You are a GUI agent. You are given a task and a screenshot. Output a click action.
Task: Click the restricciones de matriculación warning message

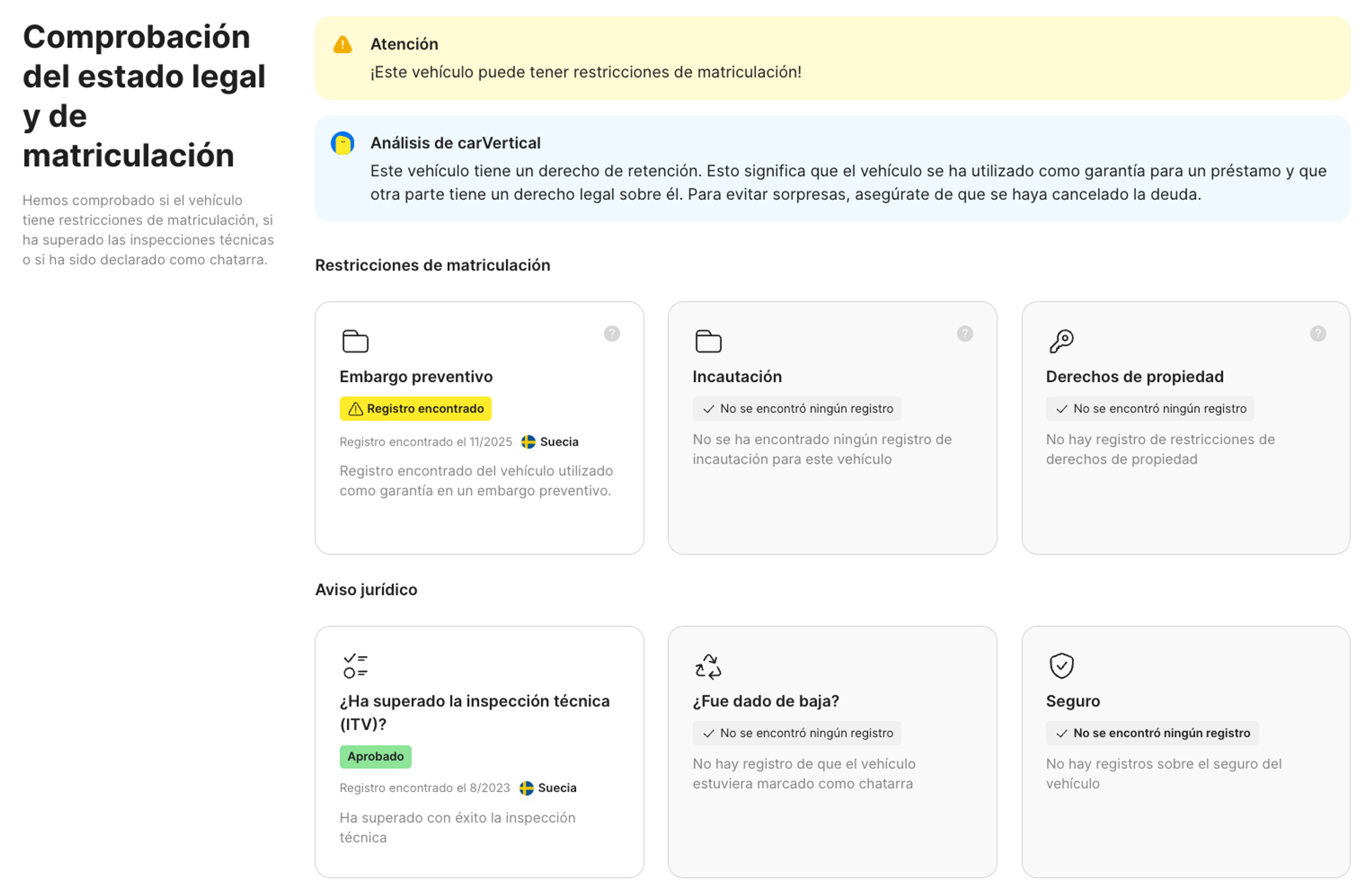[586, 72]
